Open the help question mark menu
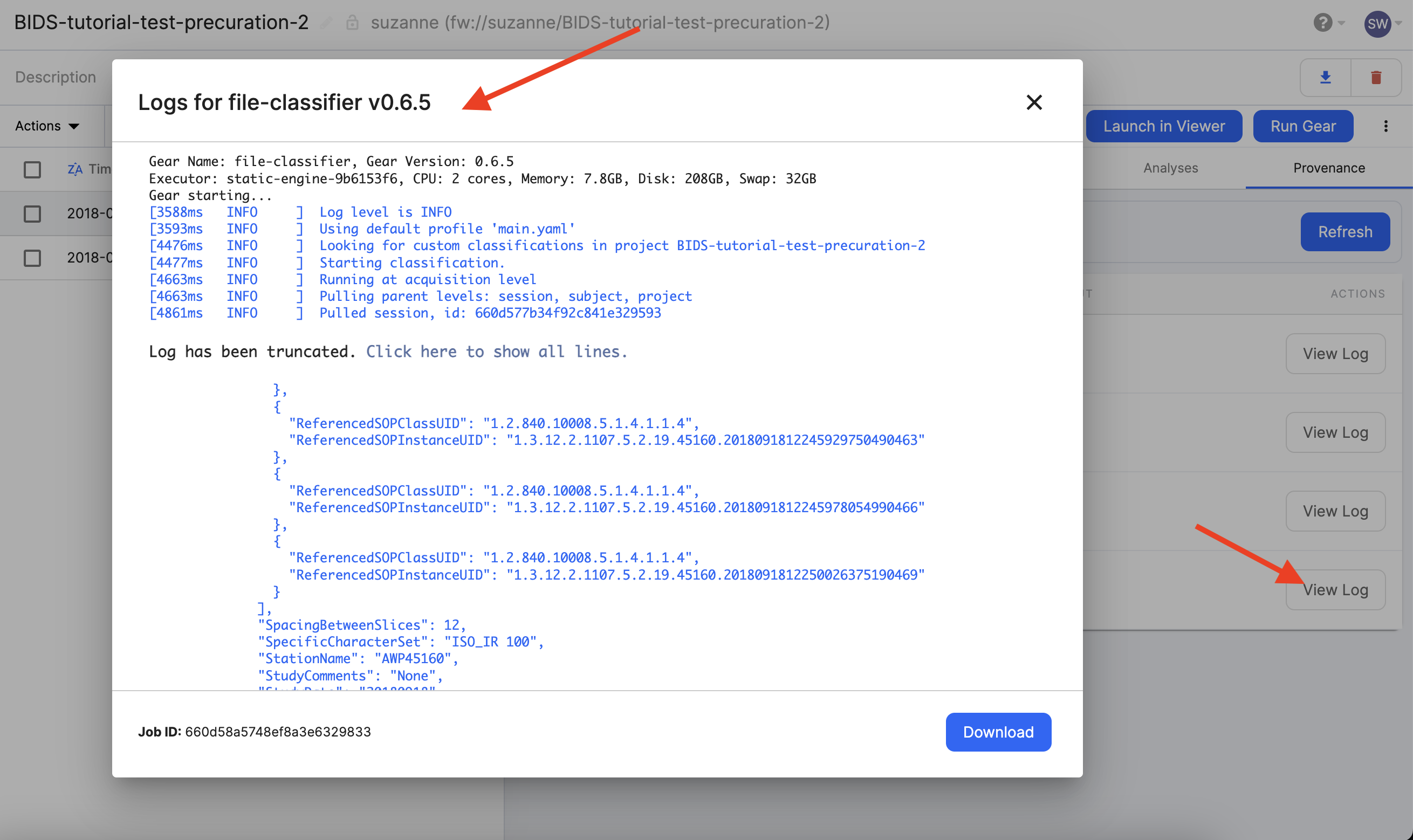The image size is (1413, 840). (x=1322, y=23)
